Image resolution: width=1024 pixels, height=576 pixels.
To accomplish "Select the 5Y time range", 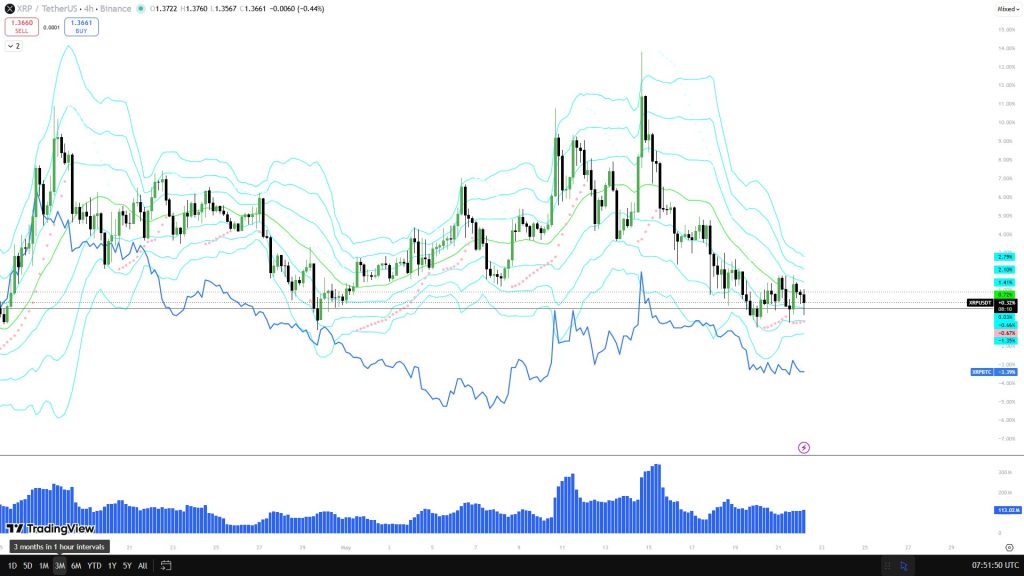I will point(127,566).
